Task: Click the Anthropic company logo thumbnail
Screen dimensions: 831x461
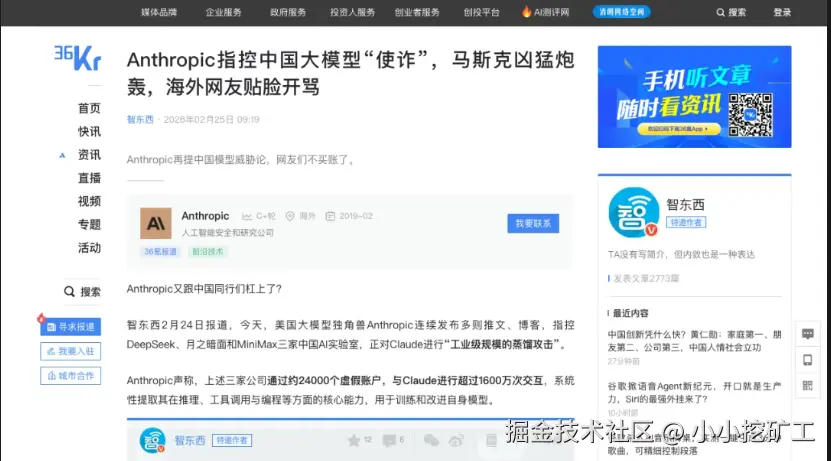Action: (x=155, y=223)
